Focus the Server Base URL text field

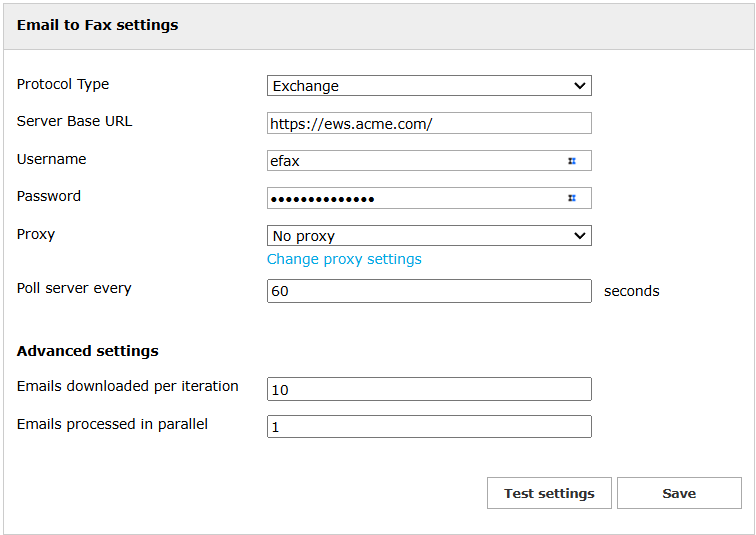429,123
